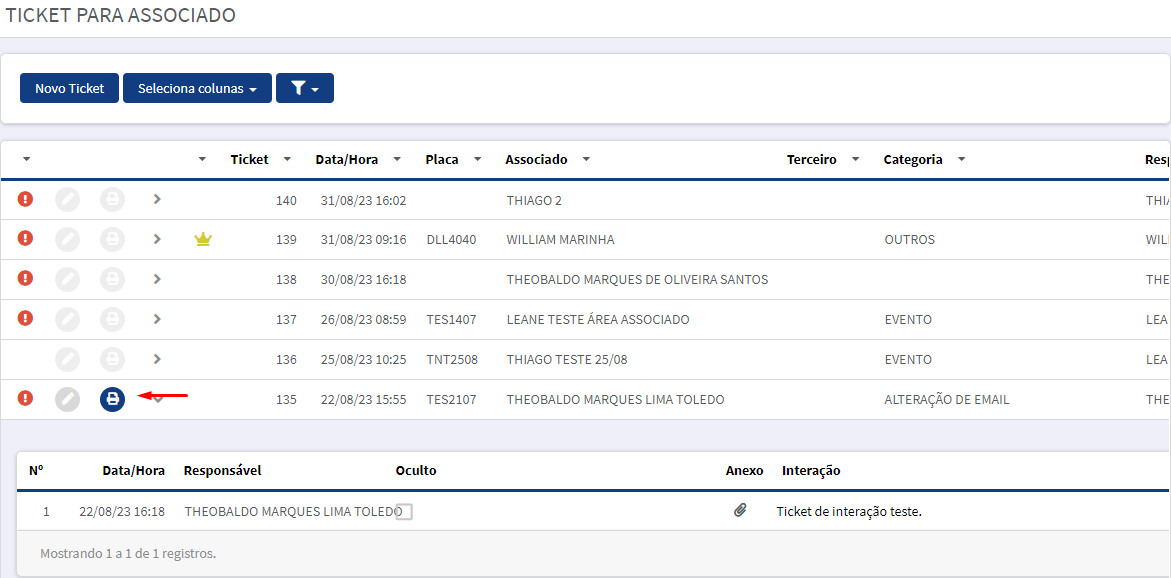This screenshot has height=578, width=1171.
Task: Click plate DLL4040
Action: (x=451, y=240)
